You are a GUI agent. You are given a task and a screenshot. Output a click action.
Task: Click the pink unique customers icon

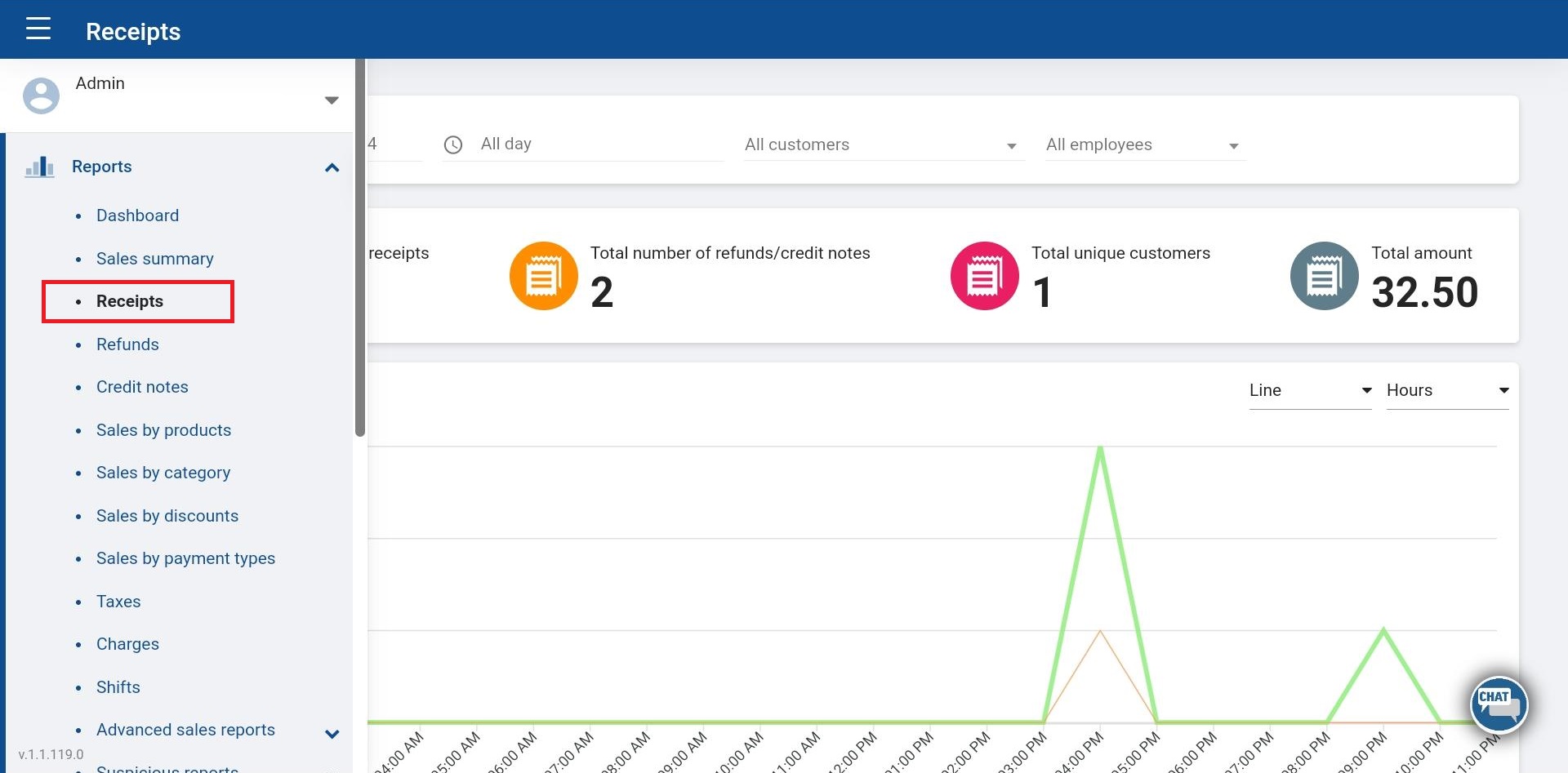pos(984,276)
